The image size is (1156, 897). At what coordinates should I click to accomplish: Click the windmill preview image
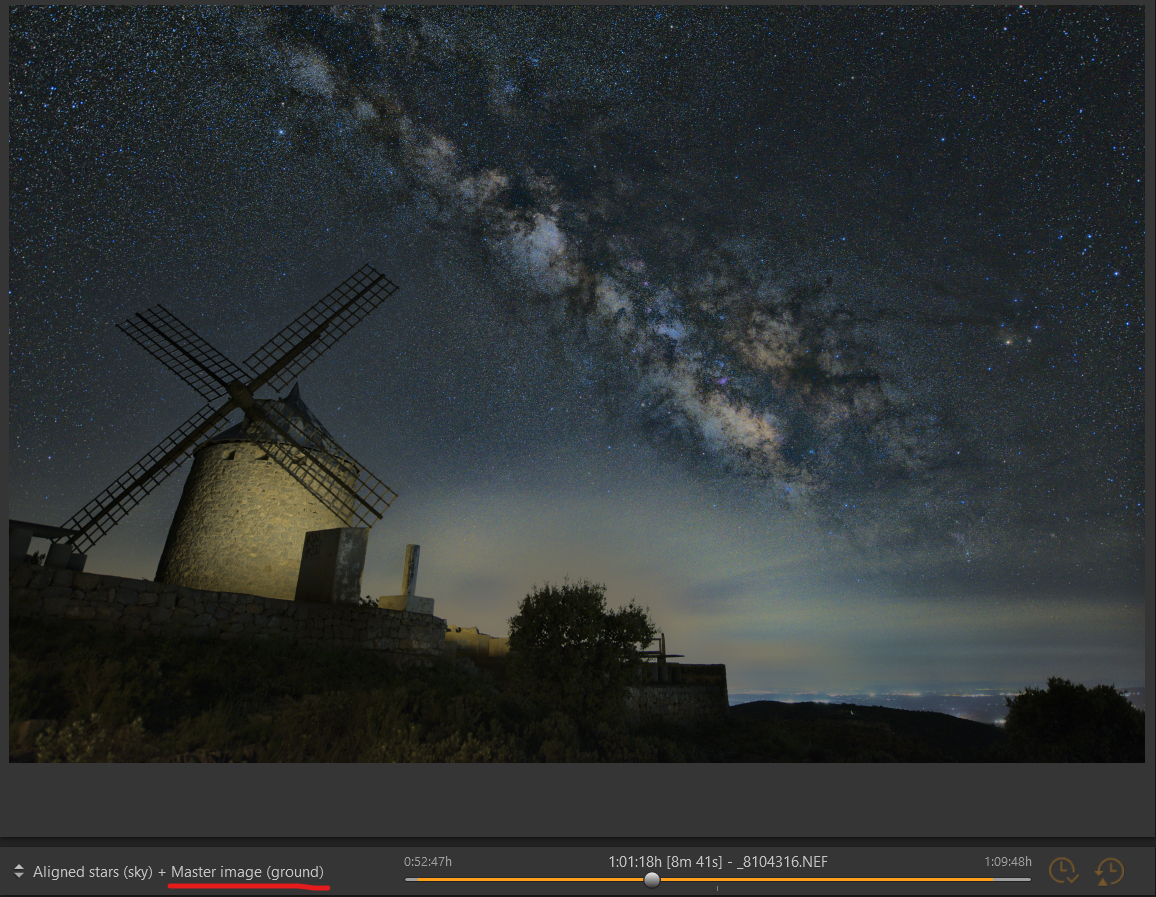pyautogui.click(x=577, y=383)
